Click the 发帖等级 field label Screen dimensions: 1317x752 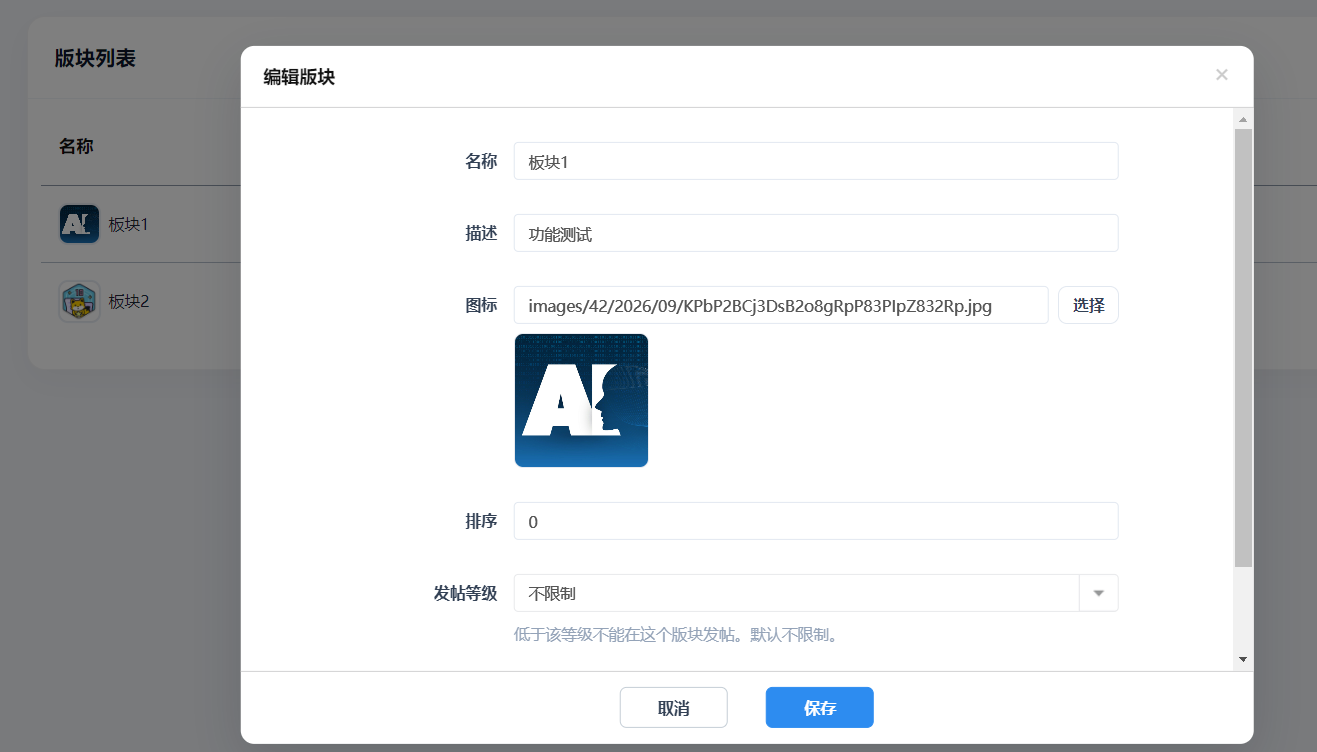click(465, 593)
